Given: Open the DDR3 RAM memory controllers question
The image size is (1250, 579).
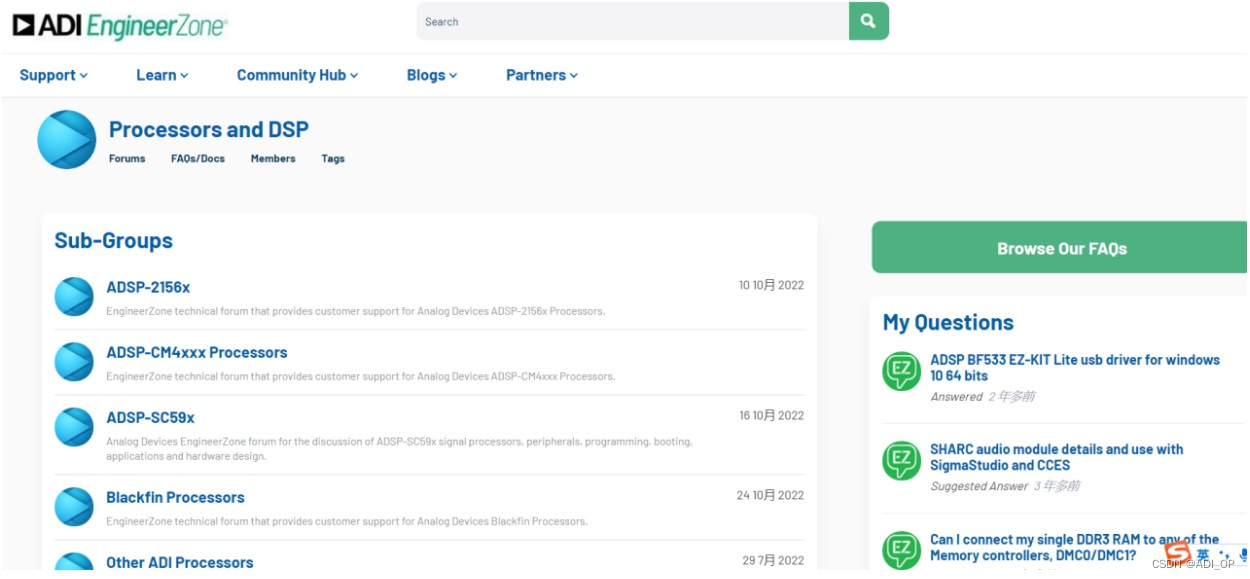Looking at the screenshot, I should 1074,547.
